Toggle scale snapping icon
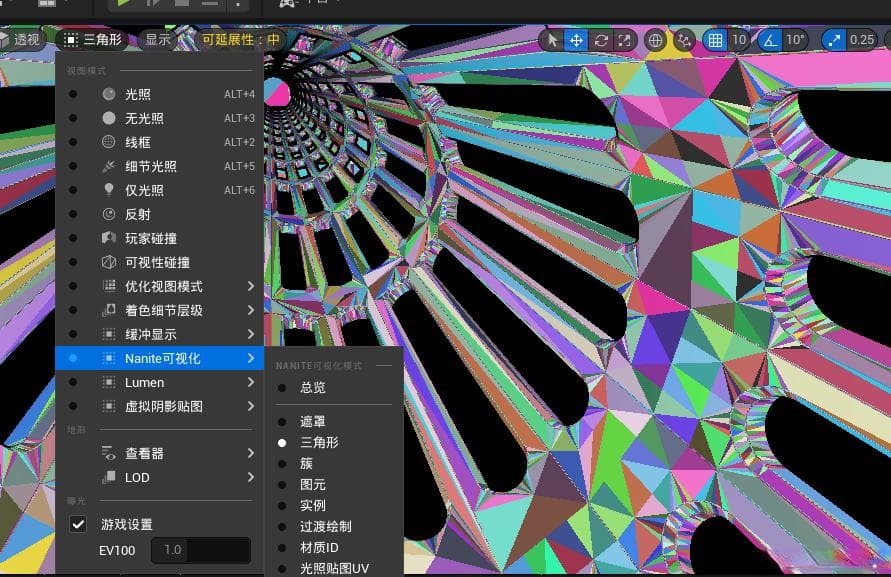Viewport: 891px width, 577px height. 834,40
